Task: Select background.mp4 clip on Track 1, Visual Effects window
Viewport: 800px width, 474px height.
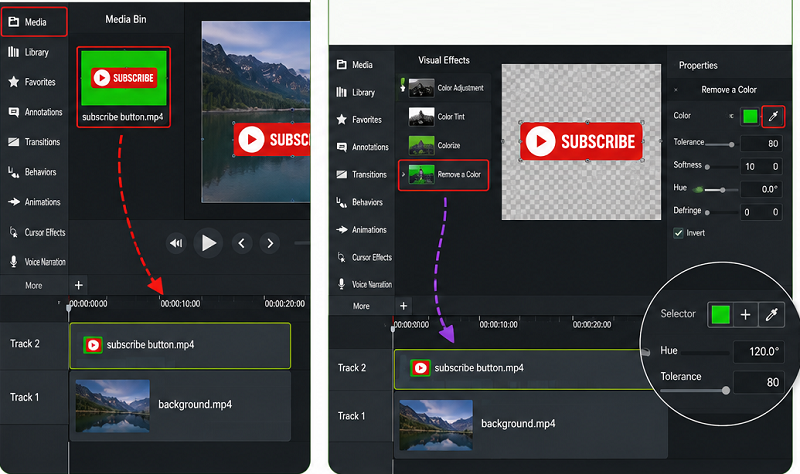Action: coord(531,425)
